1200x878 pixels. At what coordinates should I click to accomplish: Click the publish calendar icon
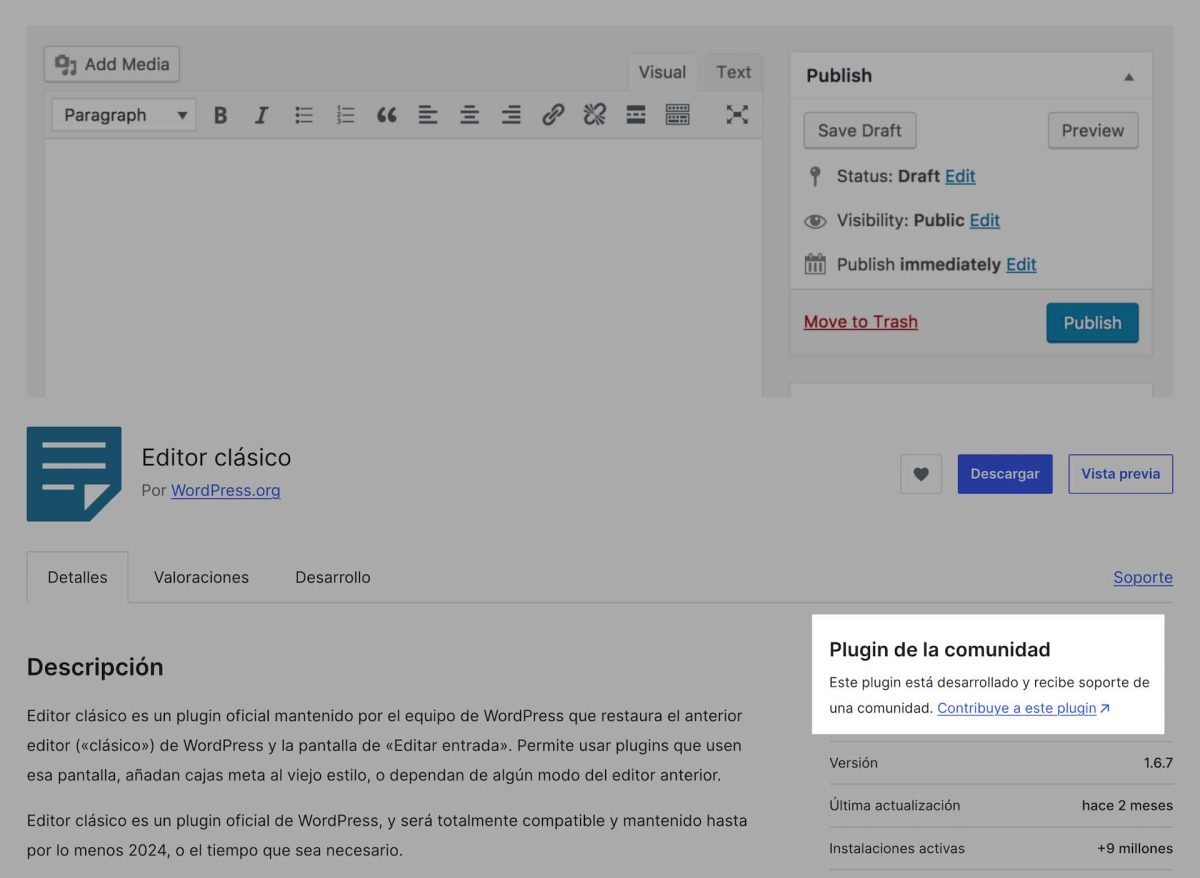pyautogui.click(x=815, y=264)
